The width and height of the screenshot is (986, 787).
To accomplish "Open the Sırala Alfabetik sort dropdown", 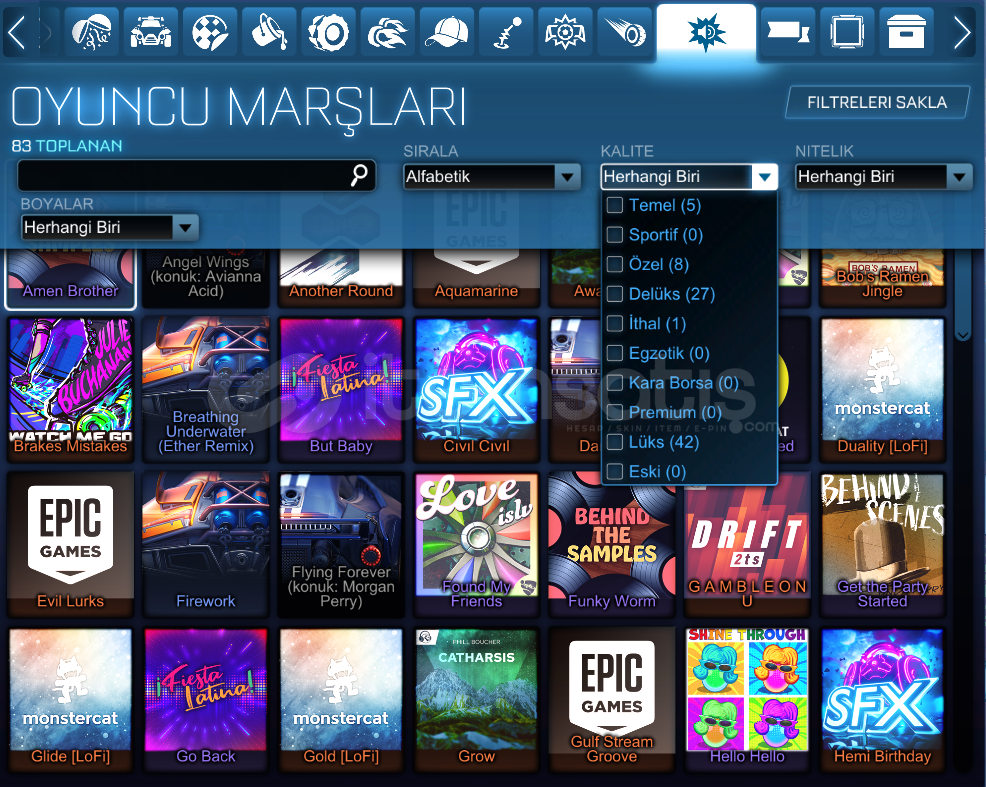I will pos(492,177).
